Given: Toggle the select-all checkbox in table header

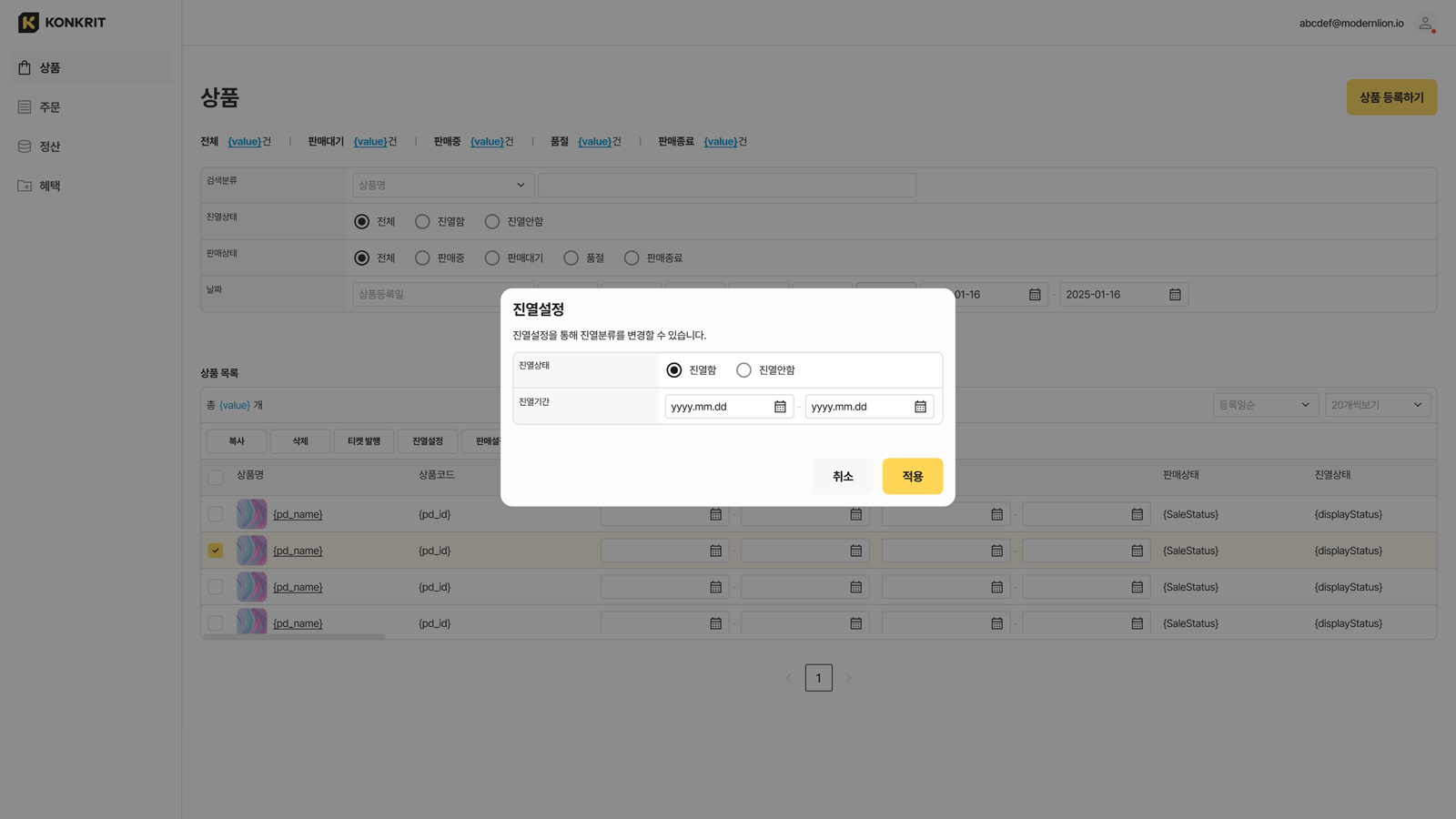Looking at the screenshot, I should (216, 477).
